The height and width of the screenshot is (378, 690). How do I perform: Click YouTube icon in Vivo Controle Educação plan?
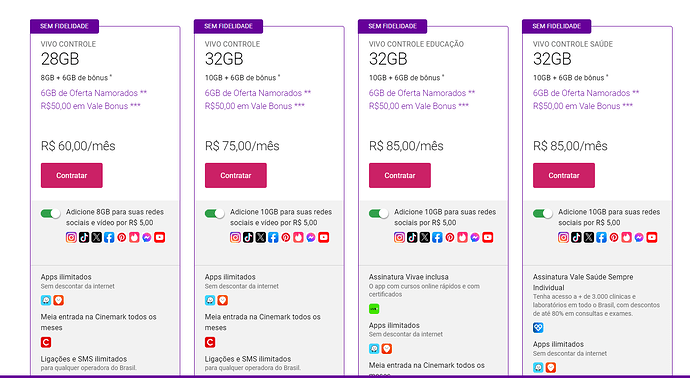click(488, 238)
